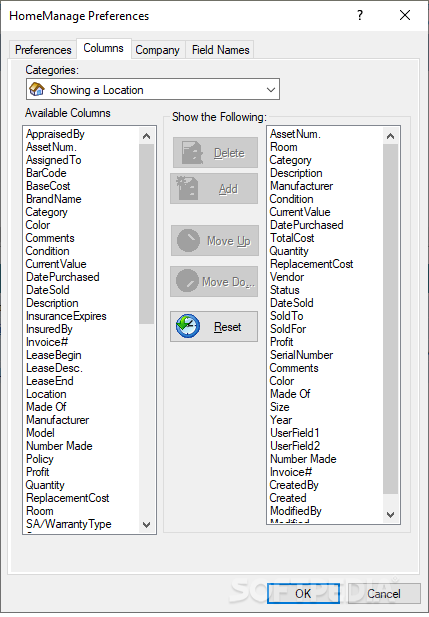Choose Year in Show the Following list
The height and width of the screenshot is (617, 429).
tap(281, 420)
